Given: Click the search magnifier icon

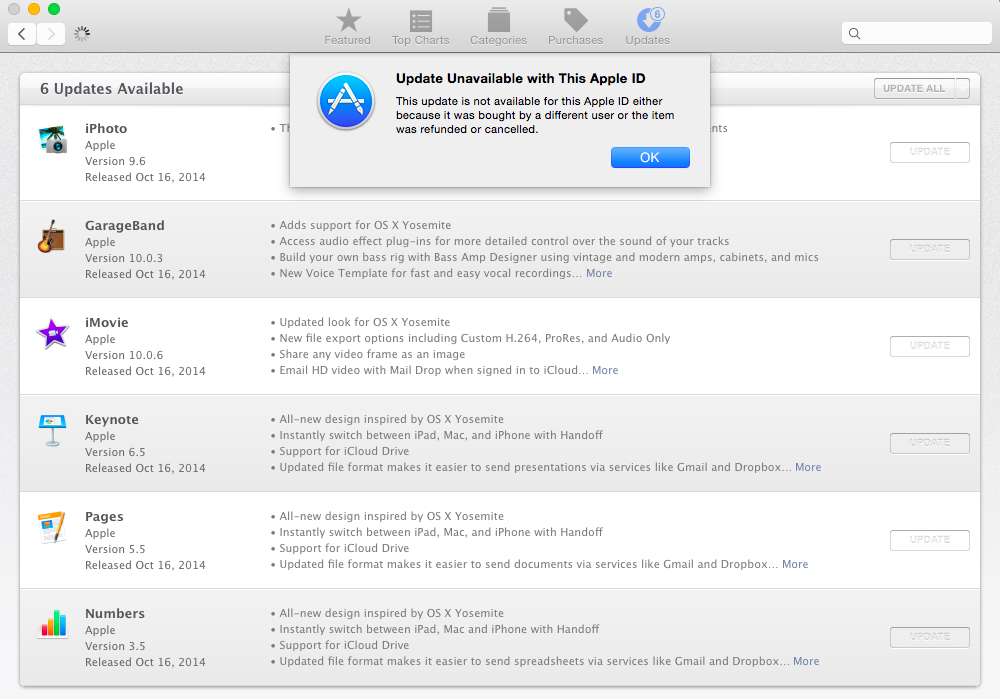Looking at the screenshot, I should point(855,34).
